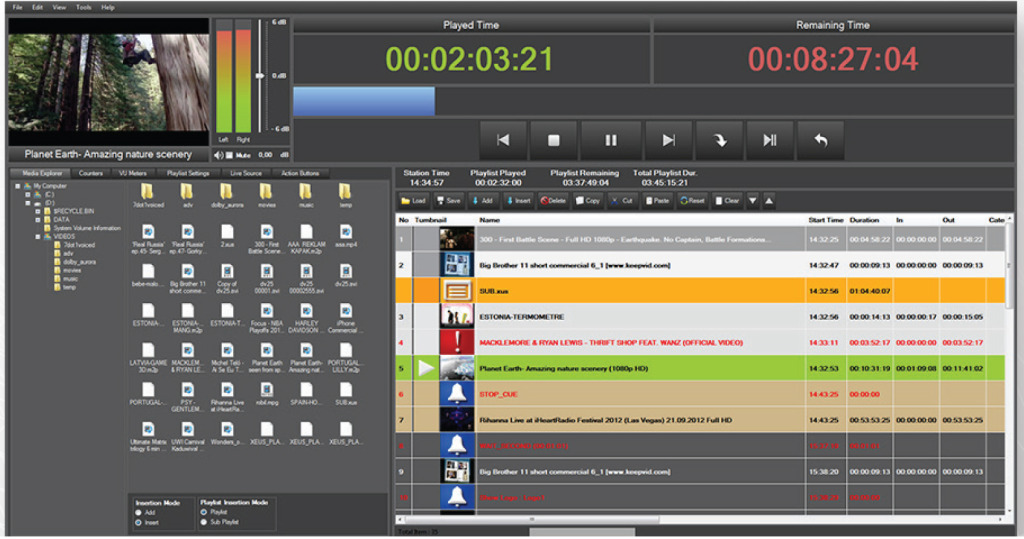Move the item up with the up arrow
Screen dimensions: 1024x539
[768, 201]
